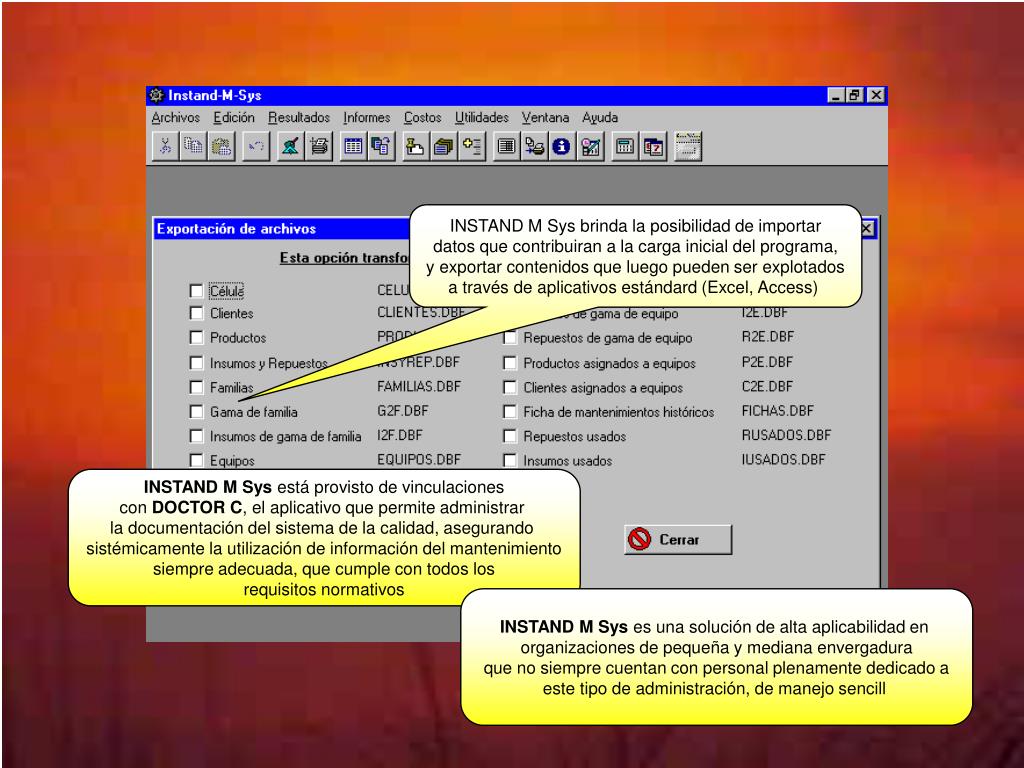Tick the Célula checkbox
1024x768 pixels.
click(196, 291)
